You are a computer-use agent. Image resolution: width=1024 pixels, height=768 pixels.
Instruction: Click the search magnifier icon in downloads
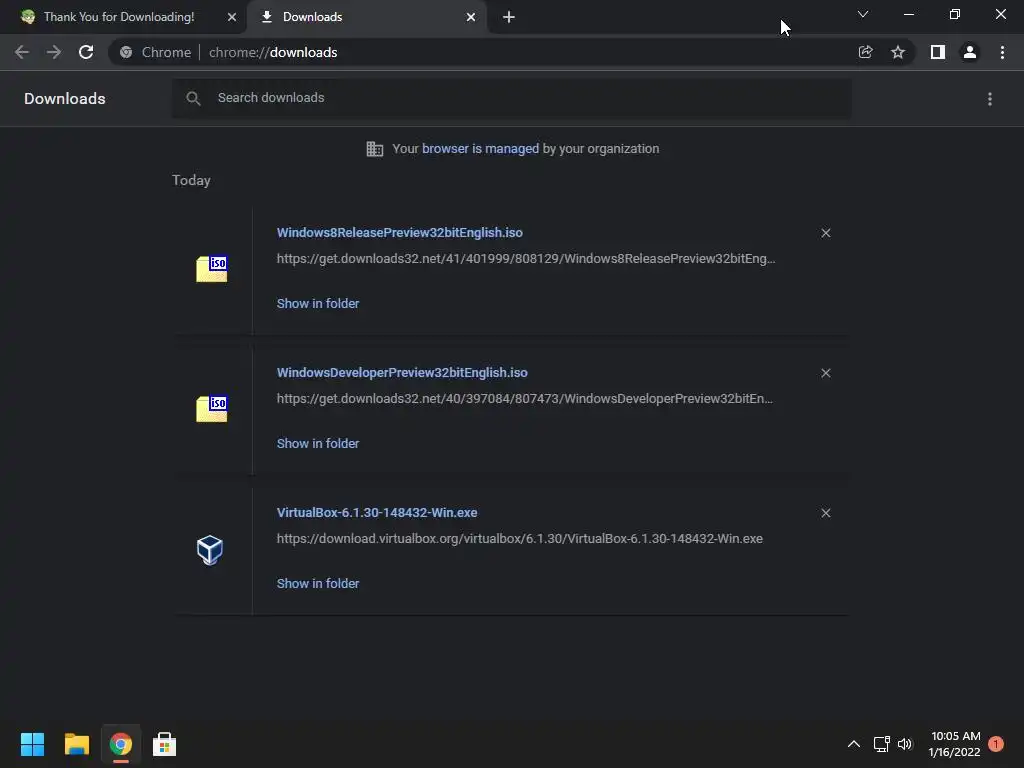click(x=193, y=99)
